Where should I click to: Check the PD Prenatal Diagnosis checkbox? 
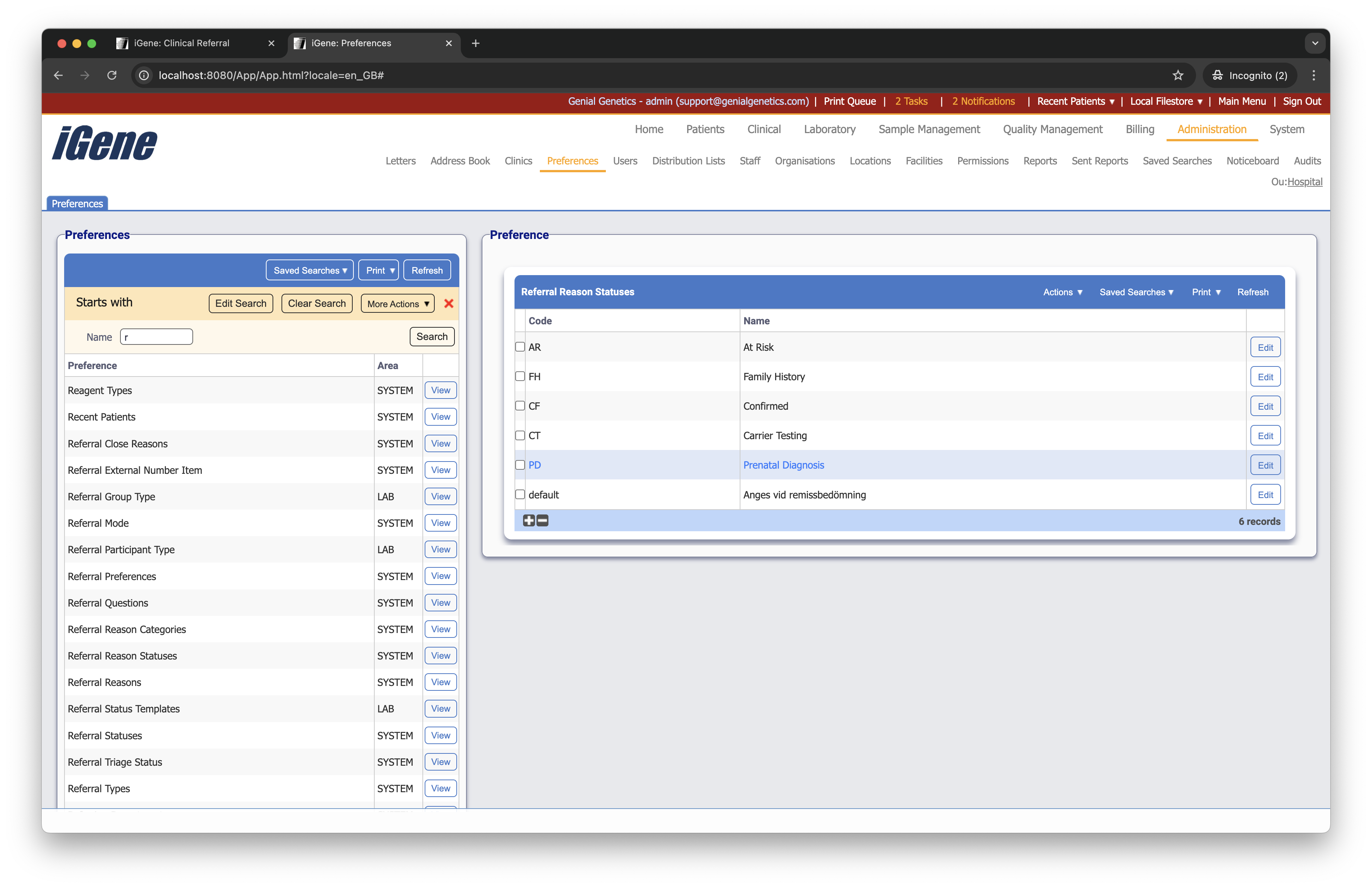(x=520, y=465)
